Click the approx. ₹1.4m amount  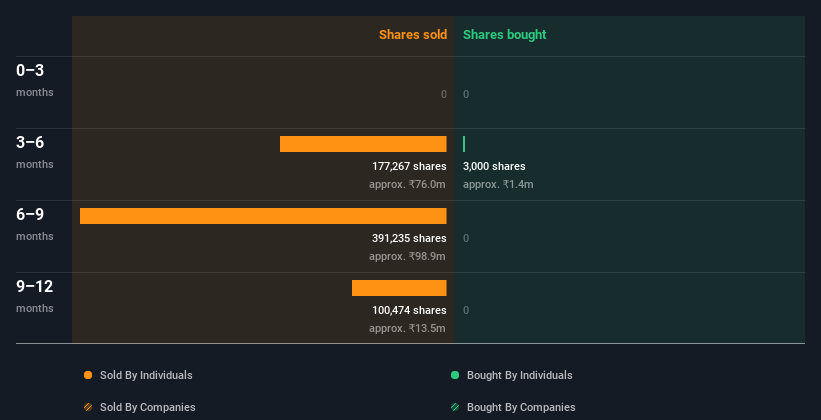pyautogui.click(x=498, y=184)
